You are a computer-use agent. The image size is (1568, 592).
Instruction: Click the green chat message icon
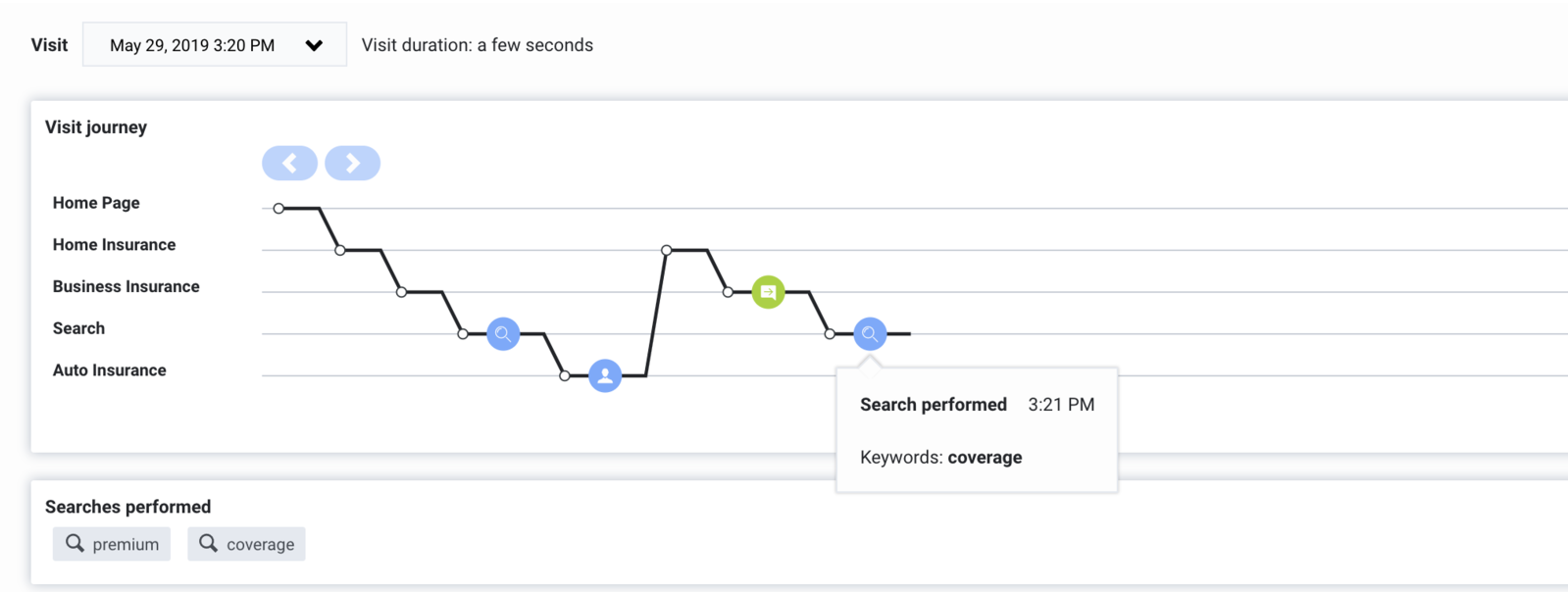click(768, 292)
